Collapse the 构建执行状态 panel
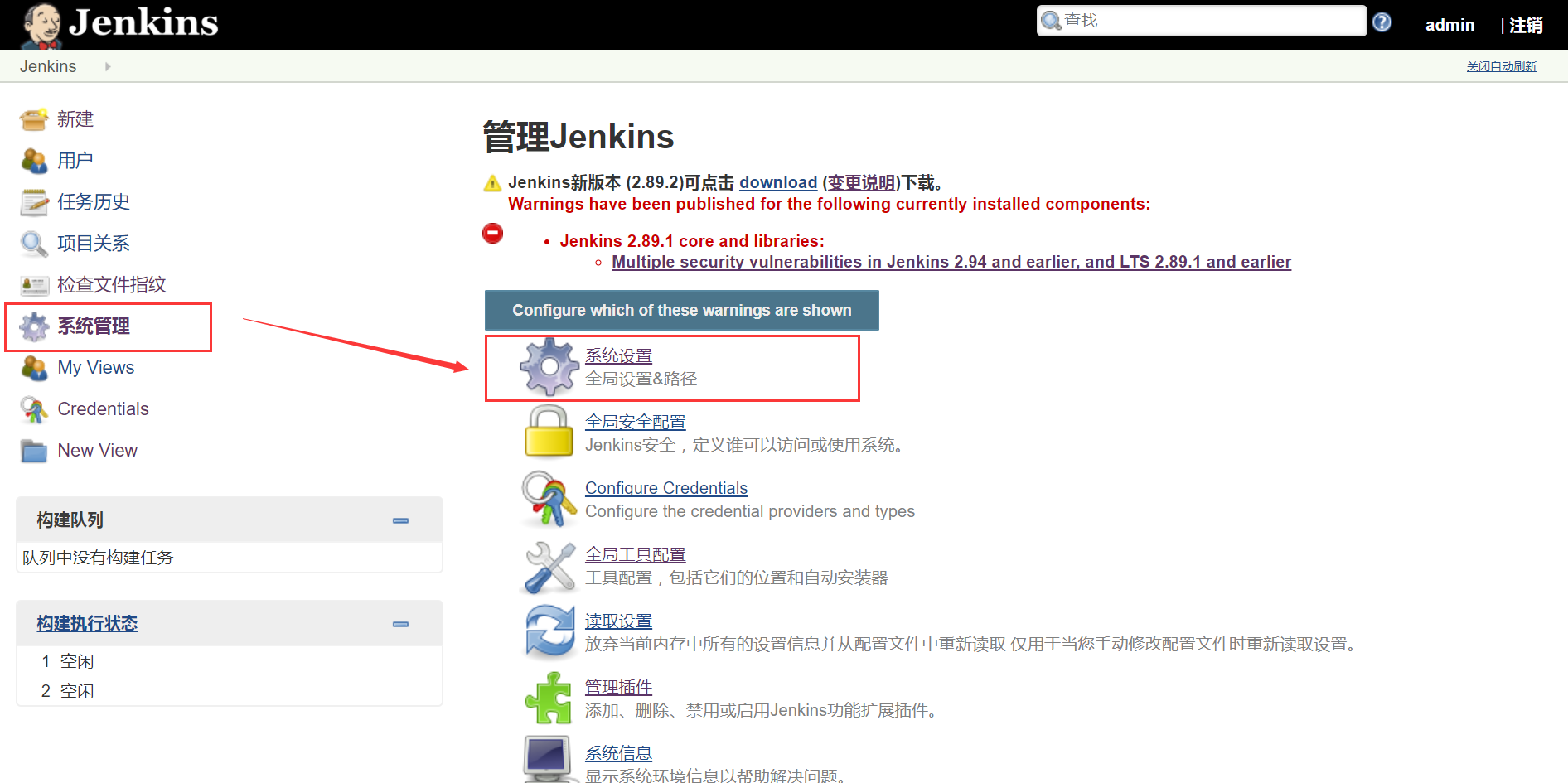Screen dimensions: 1568x783 click(x=400, y=624)
